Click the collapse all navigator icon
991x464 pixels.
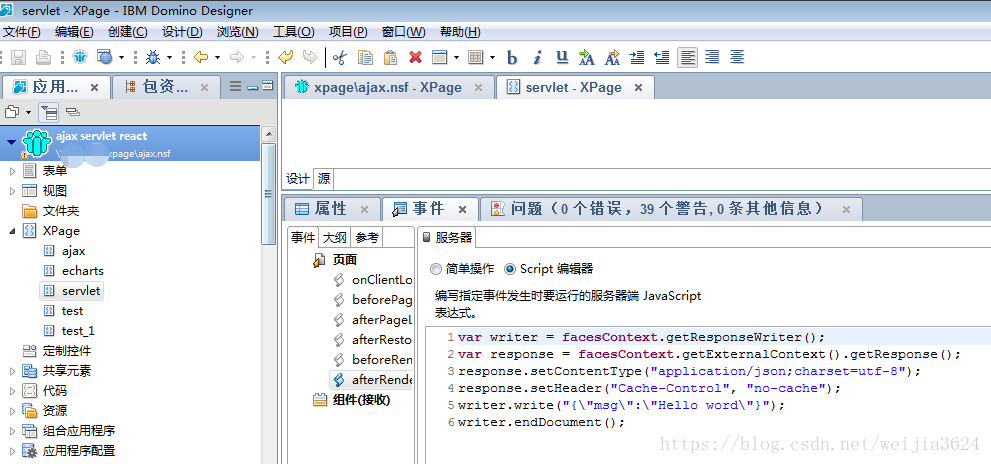tap(73, 113)
